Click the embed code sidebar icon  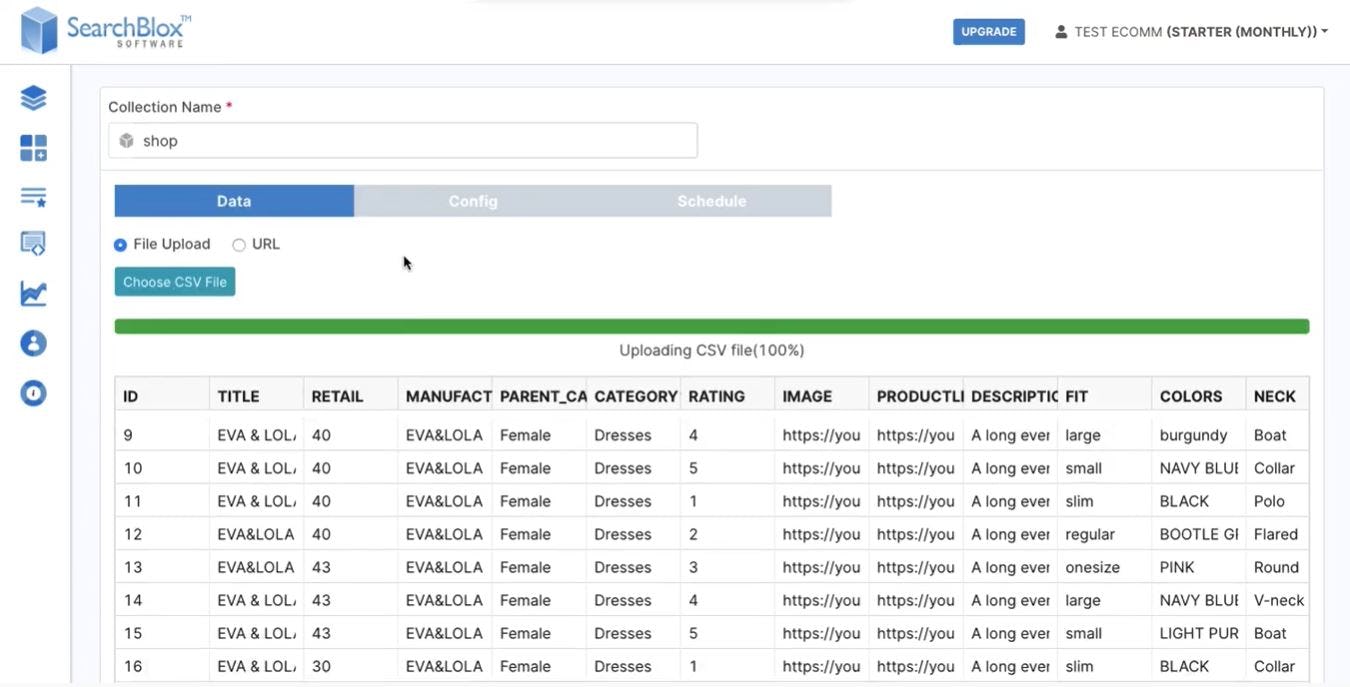(32, 243)
